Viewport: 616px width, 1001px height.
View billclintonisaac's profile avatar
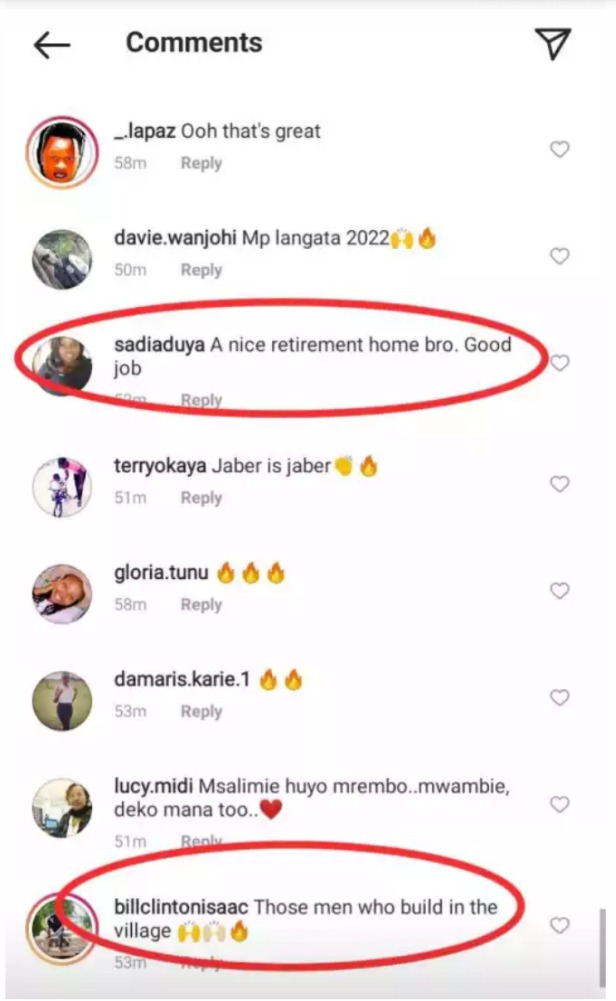pos(62,928)
